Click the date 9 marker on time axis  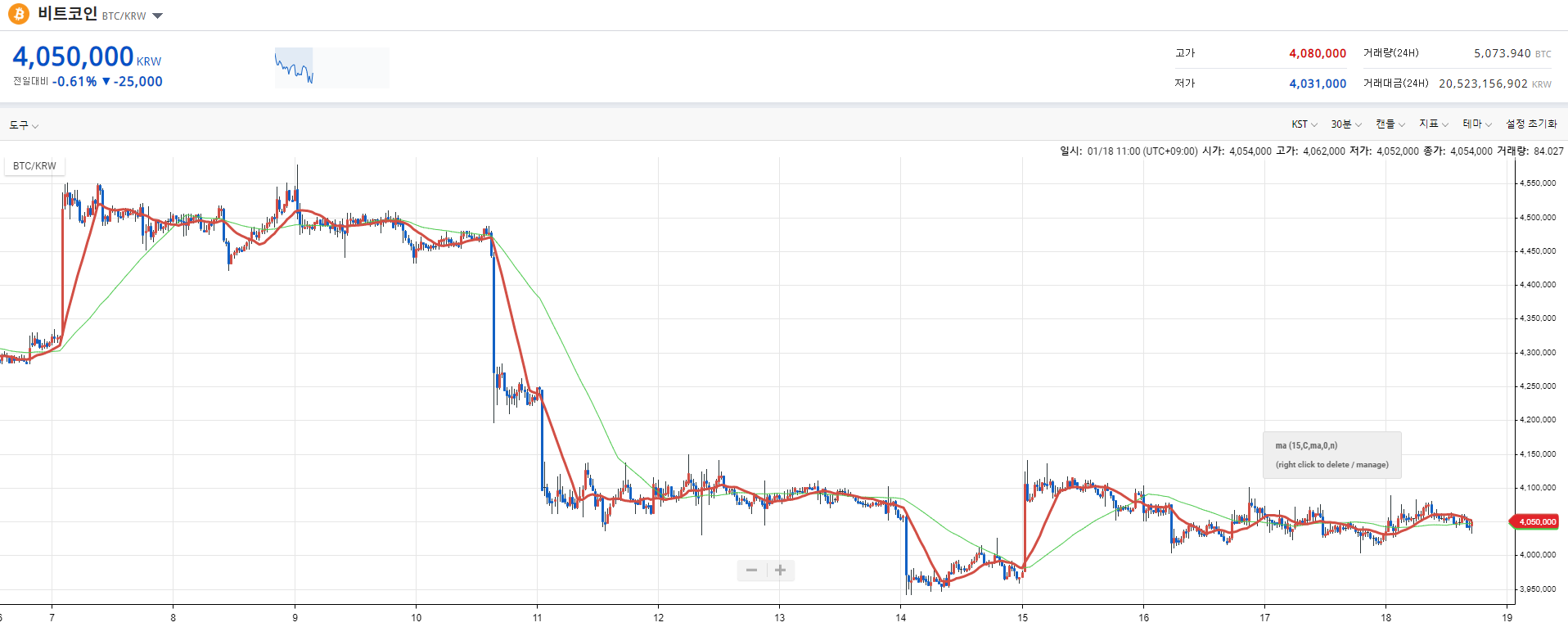tap(295, 617)
